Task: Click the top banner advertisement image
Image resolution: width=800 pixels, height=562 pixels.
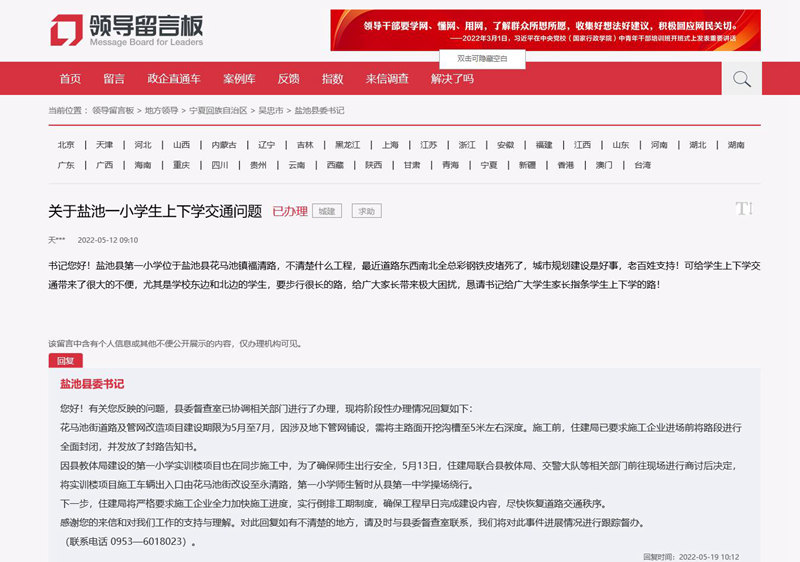Action: (x=545, y=30)
